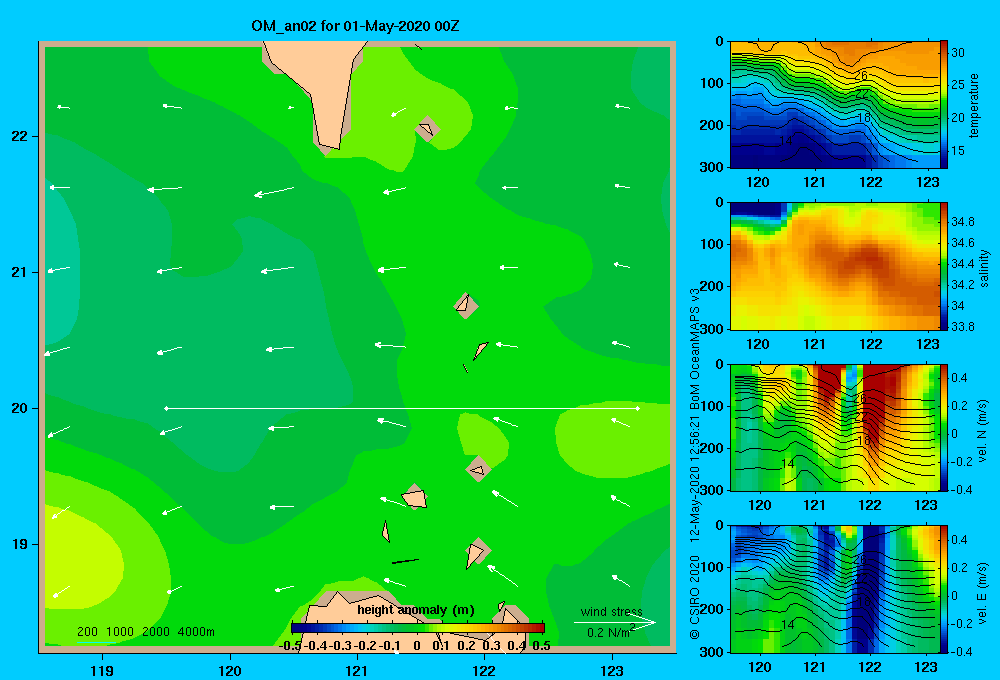1000x680 pixels.
Task: Open the vel. E depth-section panel
Action: click(835, 589)
